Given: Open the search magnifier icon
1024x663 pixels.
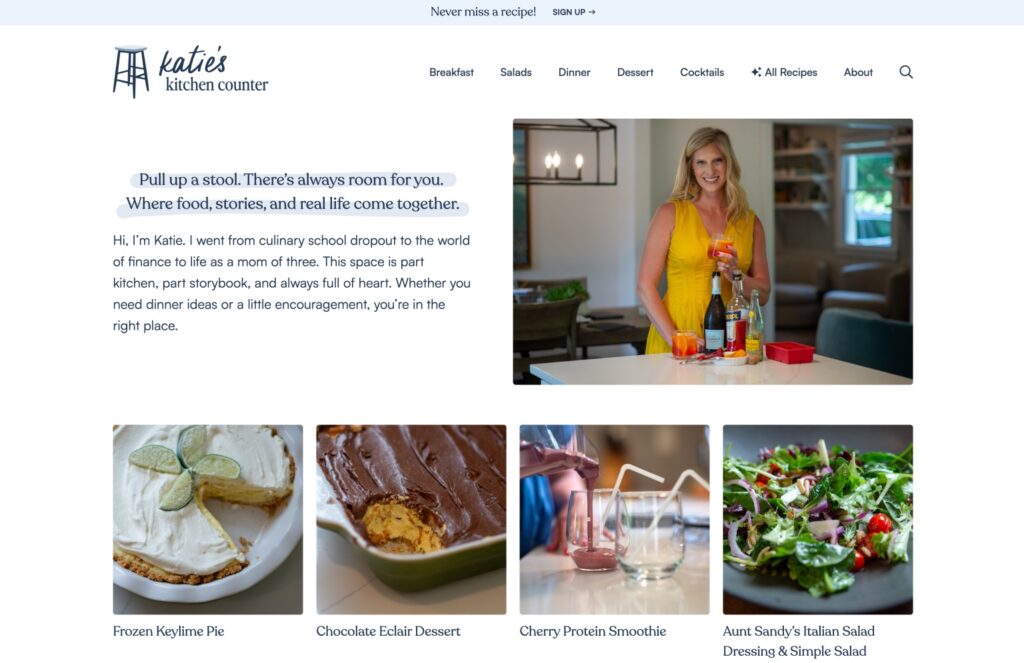Looking at the screenshot, I should pos(906,72).
